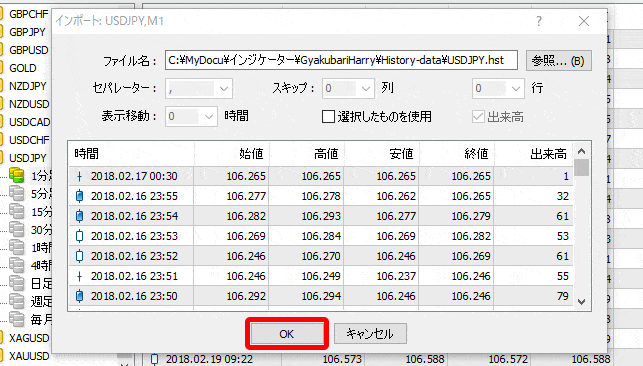This screenshot has width=643, height=366.
Task: Click 1時間 timeframe database icon
Action: tap(17, 247)
